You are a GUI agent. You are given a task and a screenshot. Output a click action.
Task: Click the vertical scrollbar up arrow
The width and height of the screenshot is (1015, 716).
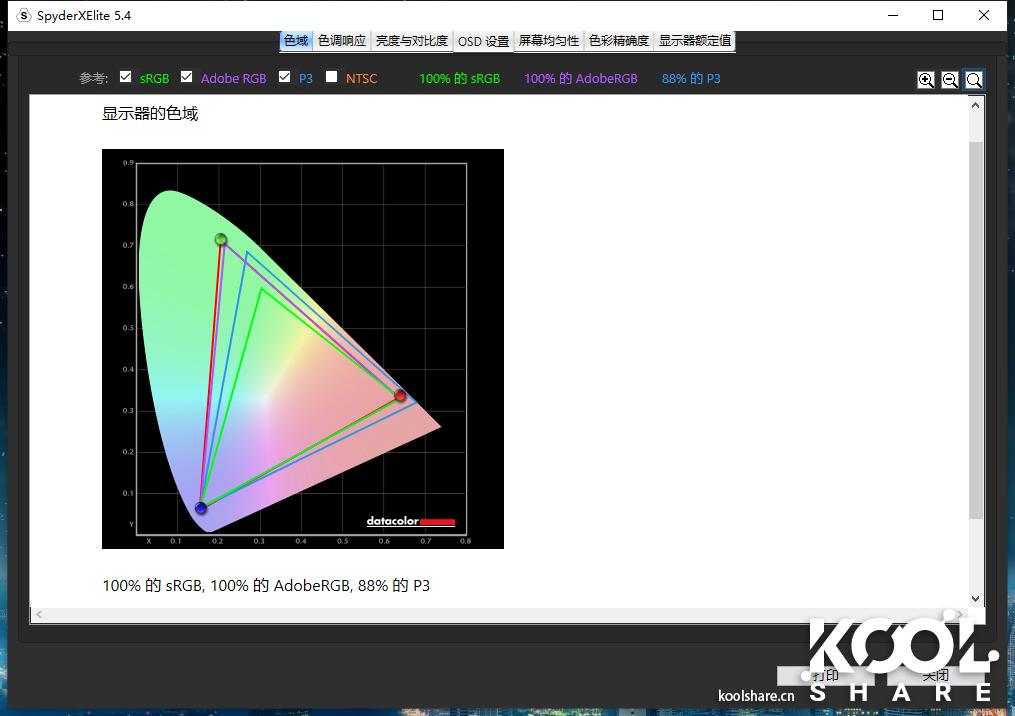[x=976, y=105]
